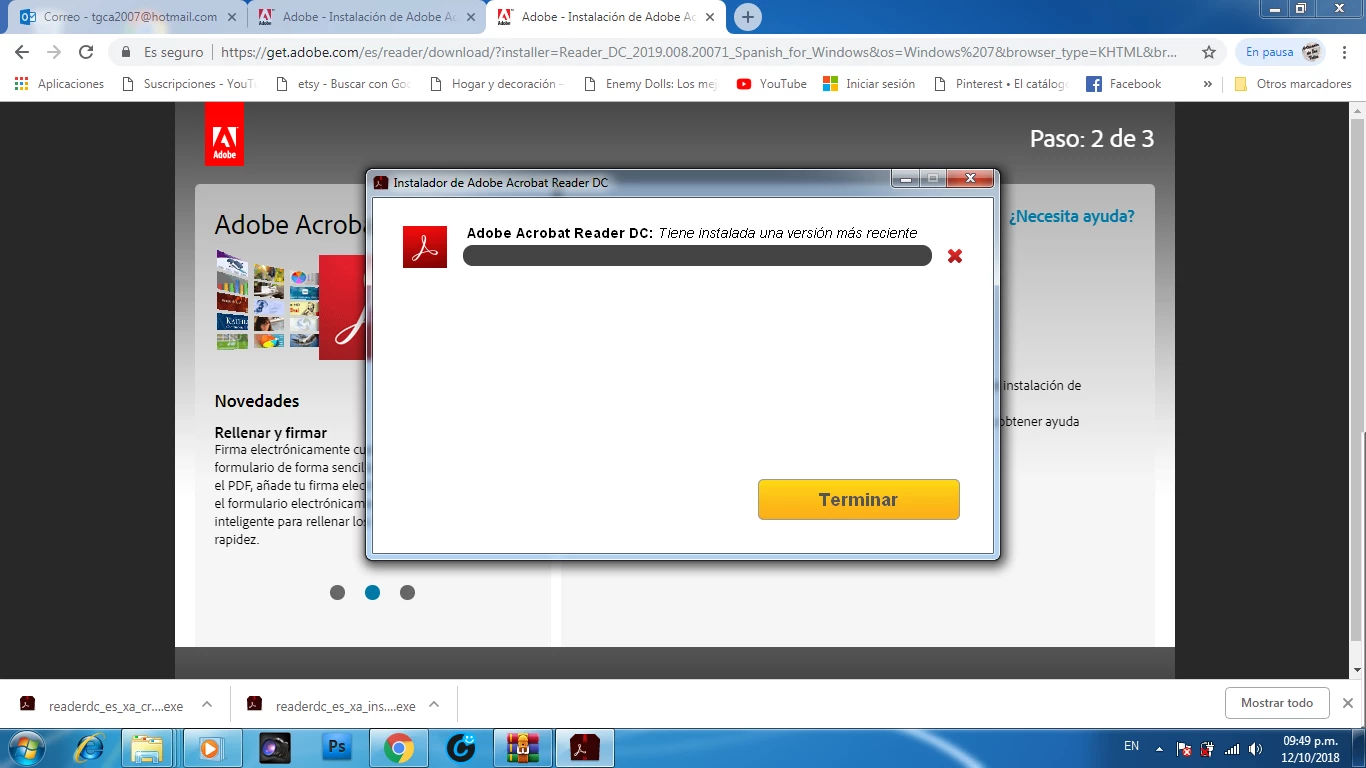Open the readerdc_es_xa_cr exe download
1366x768 pixels.
102,706
